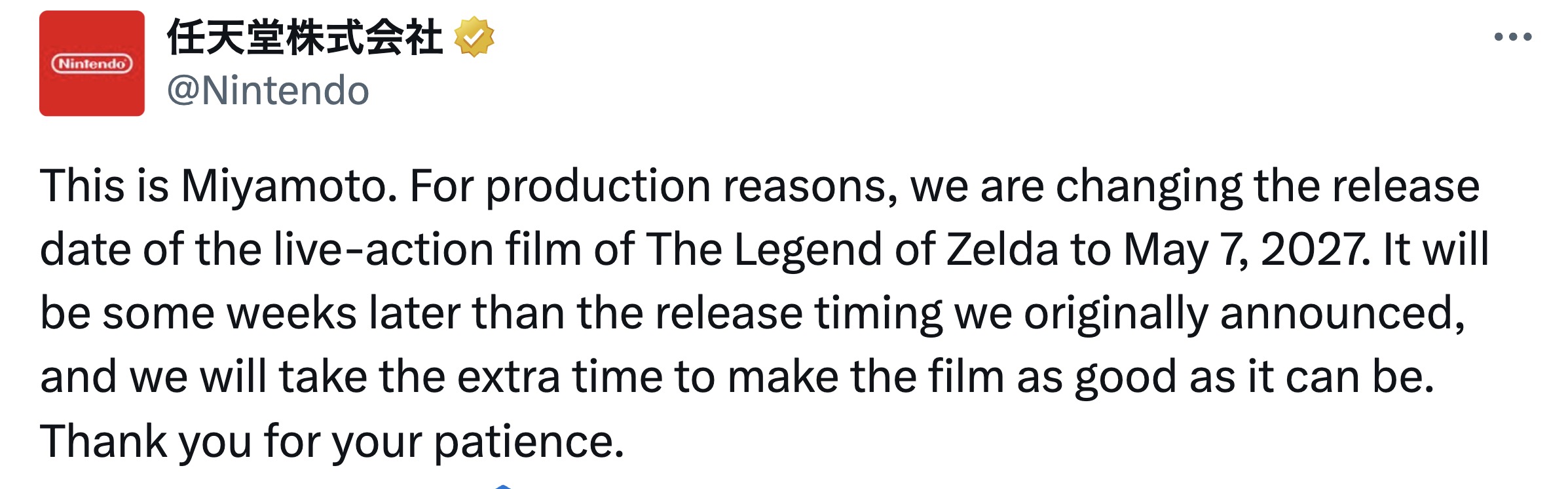
Task: Click the words "make the film"
Action: click(865, 377)
